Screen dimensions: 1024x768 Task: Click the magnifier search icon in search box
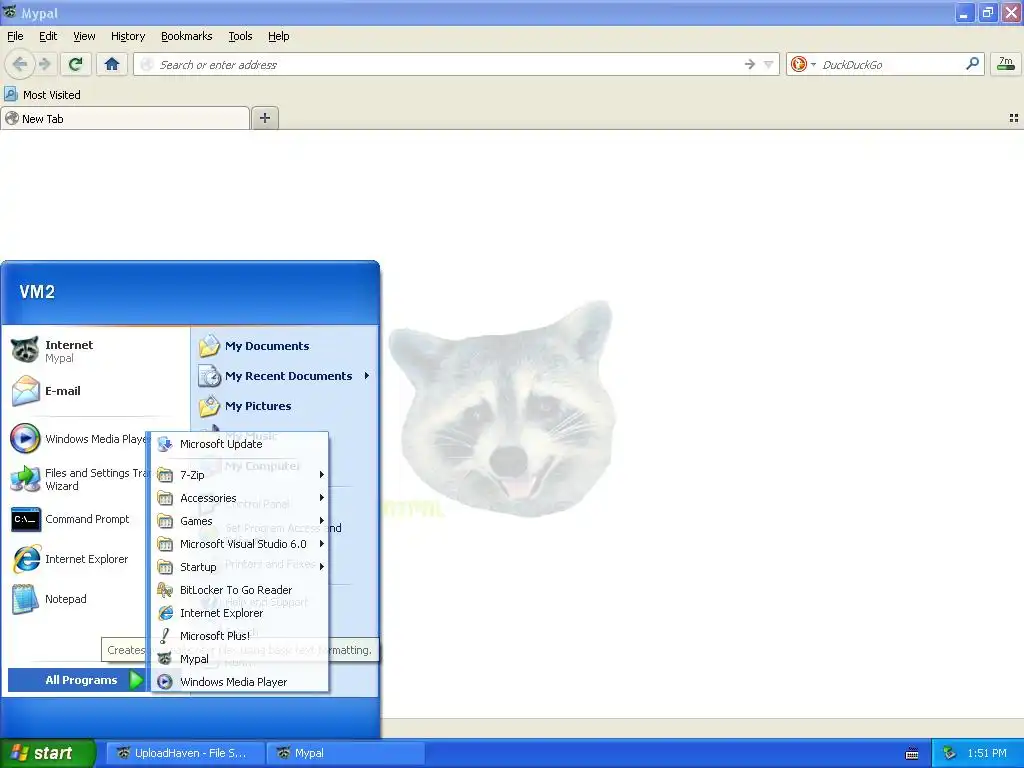(972, 64)
